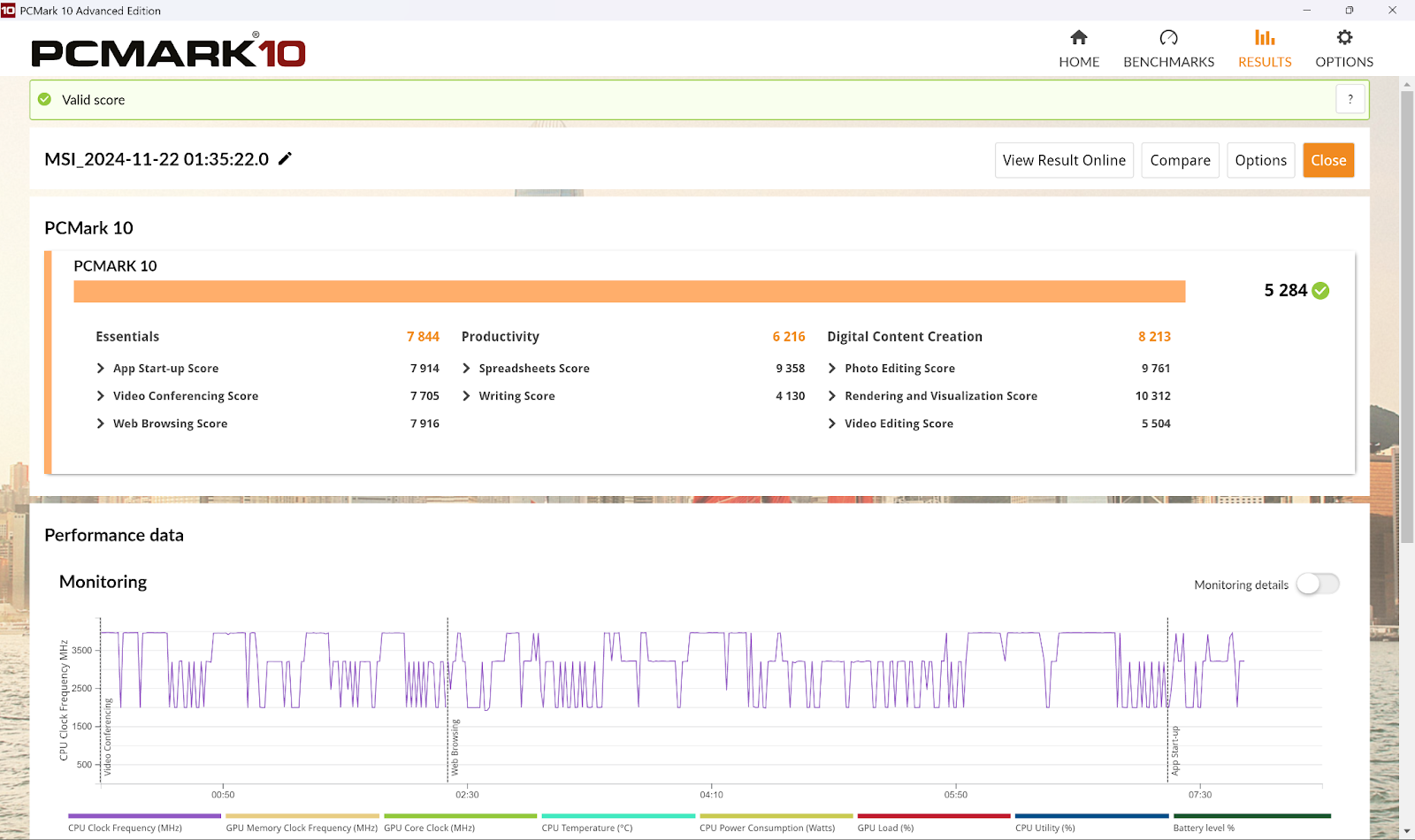This screenshot has height=840, width=1415.
Task: Go to Benchmarks gauge icon
Action: coord(1168,37)
